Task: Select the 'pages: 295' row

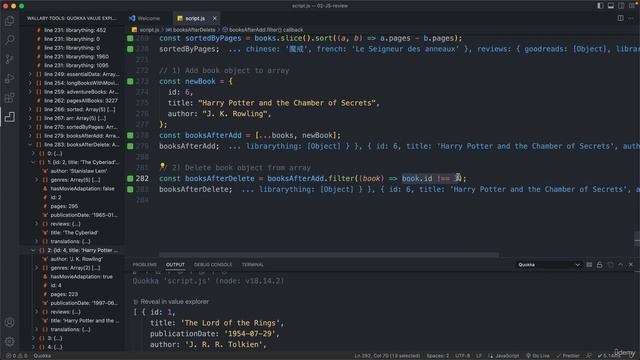Action: pyautogui.click(x=73, y=206)
